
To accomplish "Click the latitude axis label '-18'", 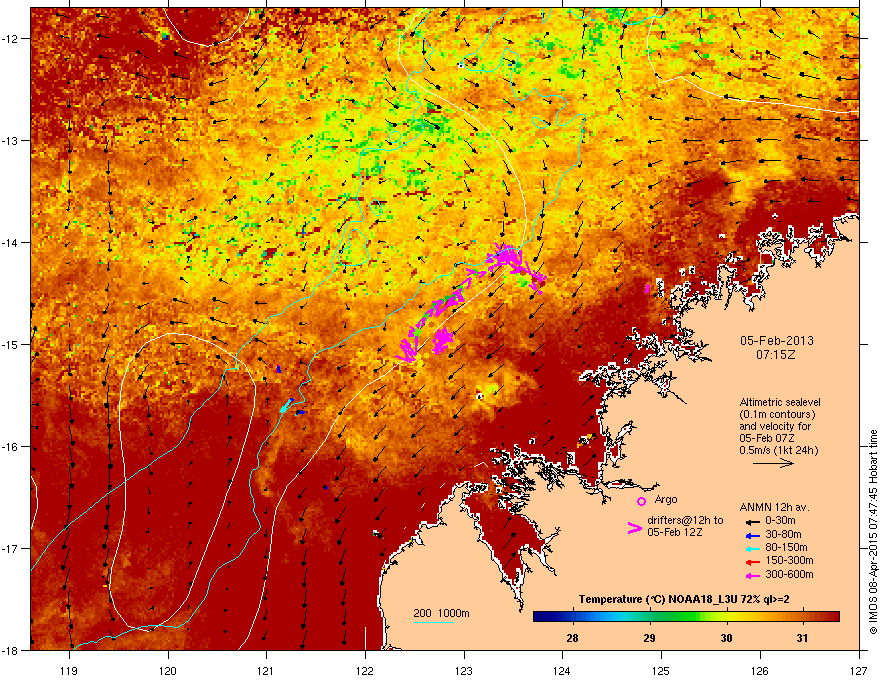I will coord(10,650).
